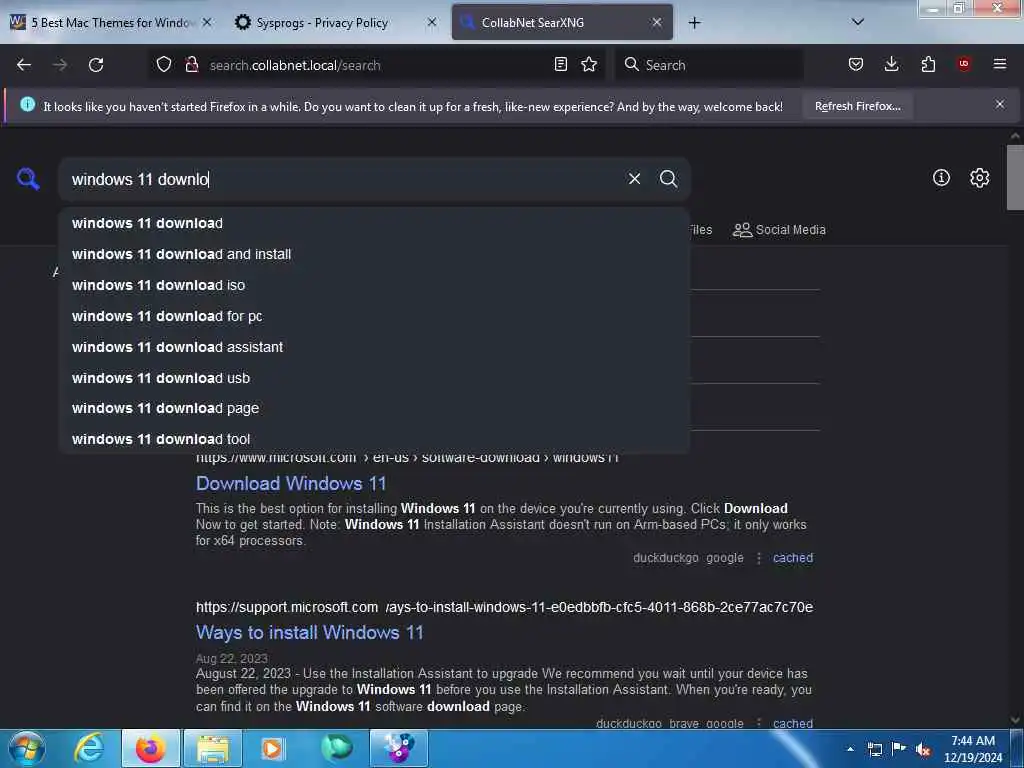Choose suggestion 'windows 11 download page'
The height and width of the screenshot is (768, 1024).
pyautogui.click(x=374, y=408)
